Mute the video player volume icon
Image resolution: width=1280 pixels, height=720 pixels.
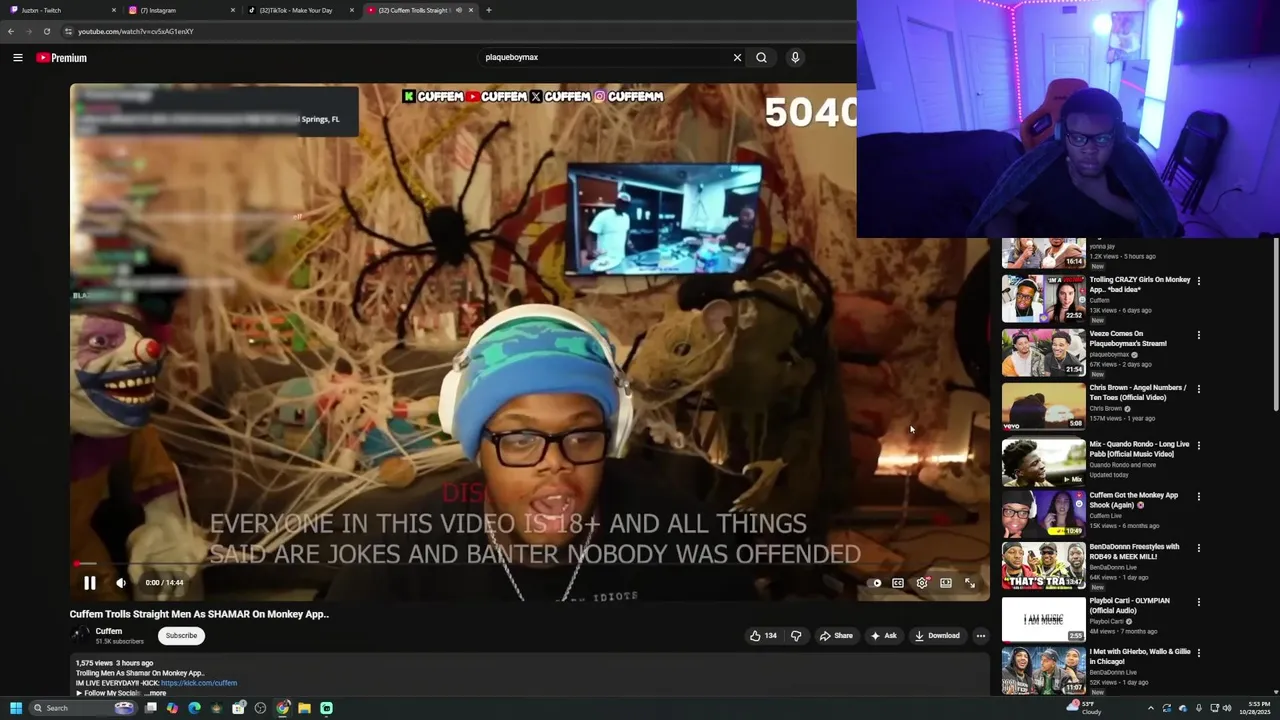(x=121, y=583)
